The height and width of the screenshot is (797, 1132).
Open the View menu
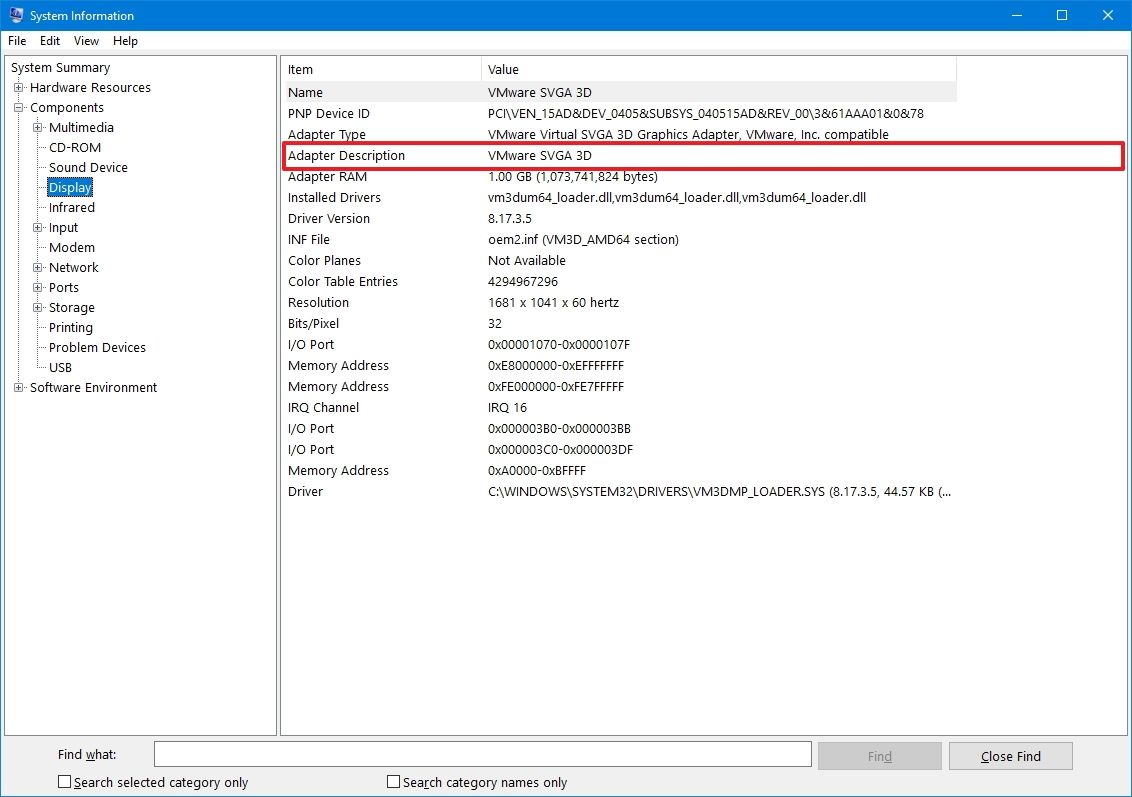point(85,41)
